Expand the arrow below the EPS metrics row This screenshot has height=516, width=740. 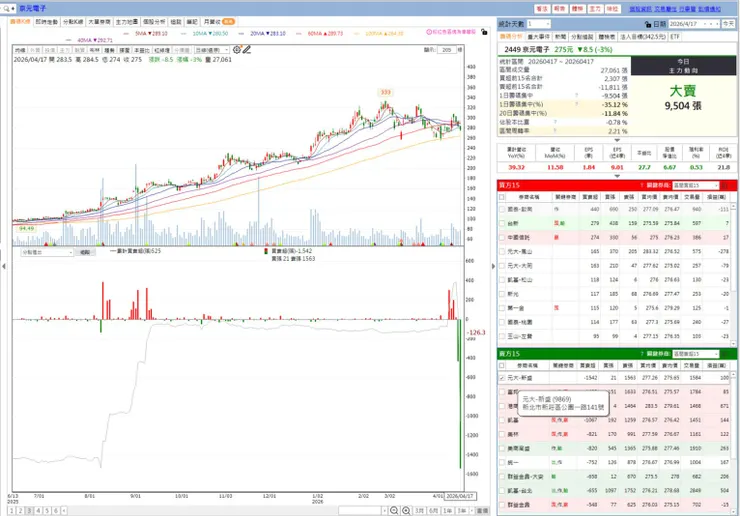tap(617, 176)
